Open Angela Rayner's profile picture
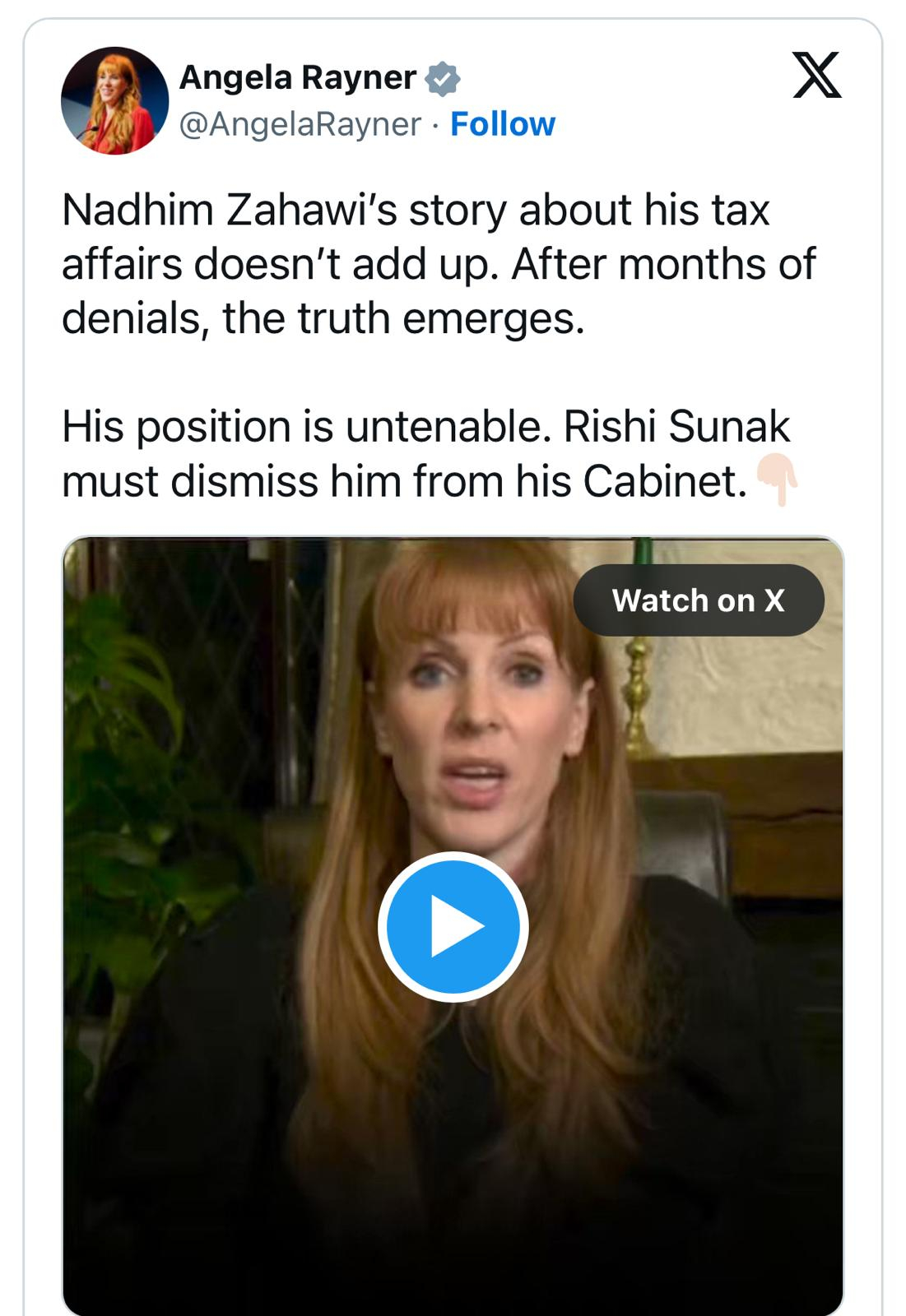Viewport: 906px width, 1316px height. (x=114, y=100)
